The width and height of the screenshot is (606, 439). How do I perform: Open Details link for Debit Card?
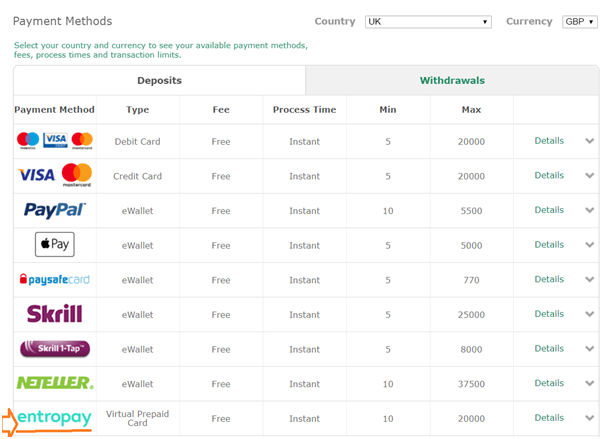point(549,141)
